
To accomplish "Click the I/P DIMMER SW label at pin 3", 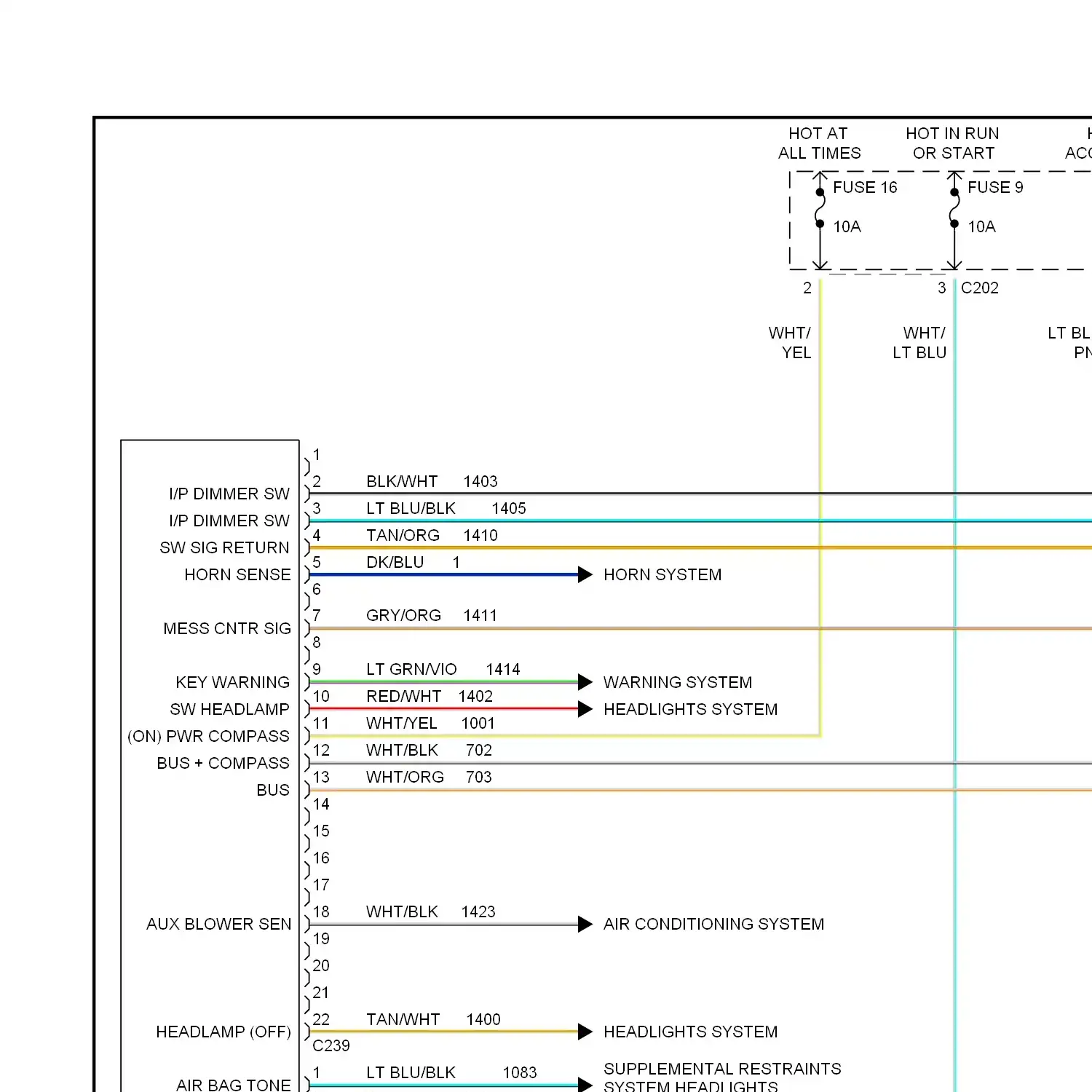I will click(x=229, y=521).
